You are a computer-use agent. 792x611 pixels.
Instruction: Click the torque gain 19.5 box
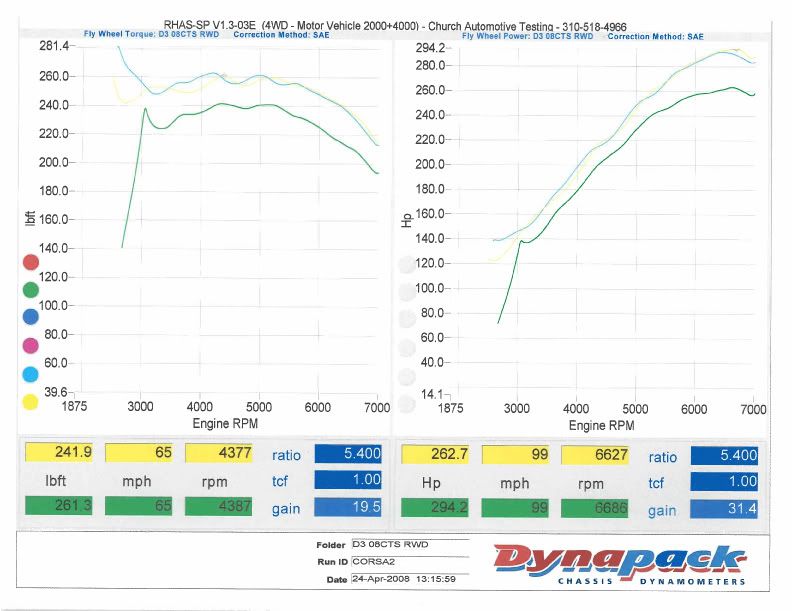pos(350,507)
